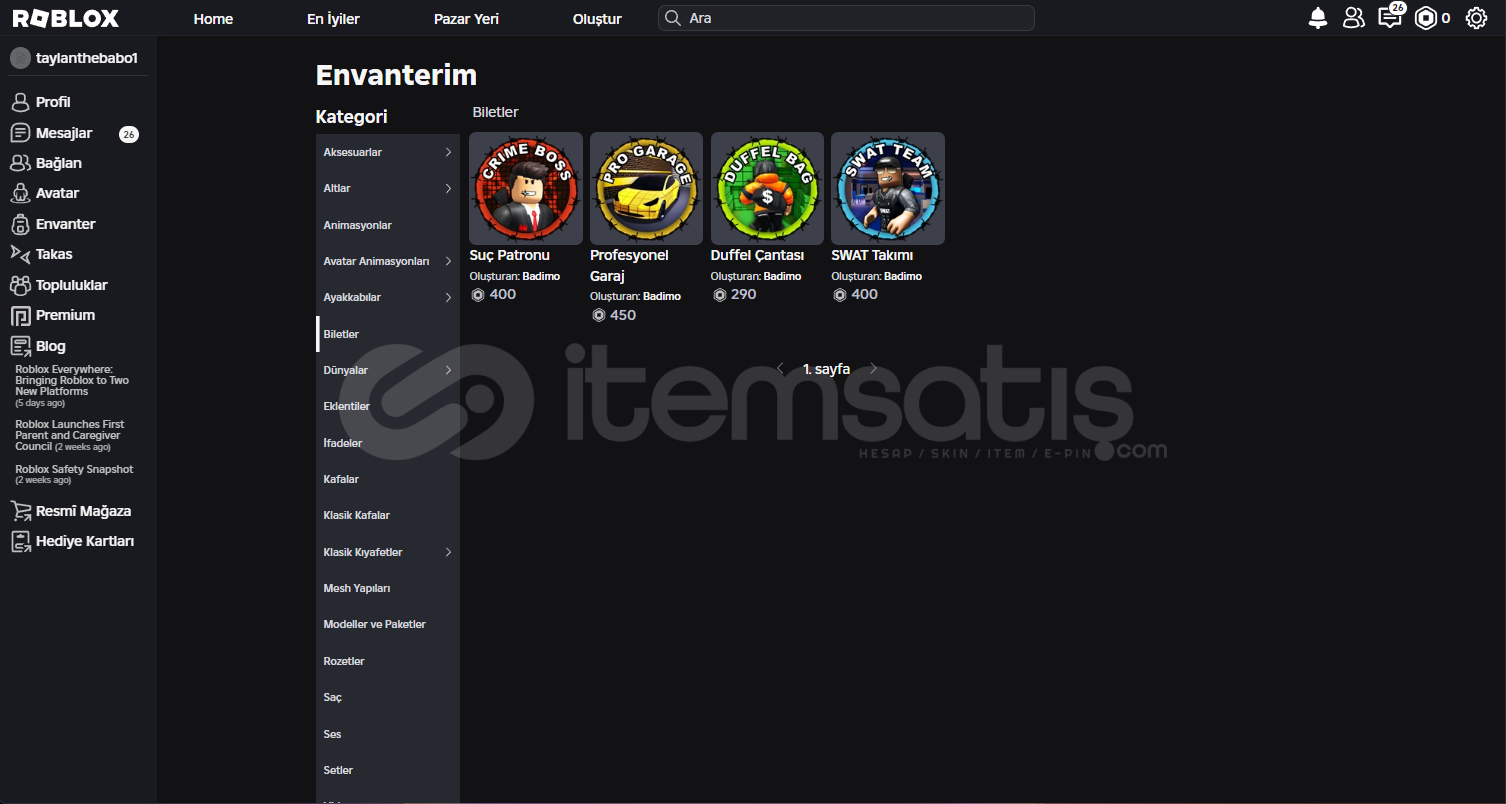
Task: Open the notifications bell
Action: tap(1318, 18)
